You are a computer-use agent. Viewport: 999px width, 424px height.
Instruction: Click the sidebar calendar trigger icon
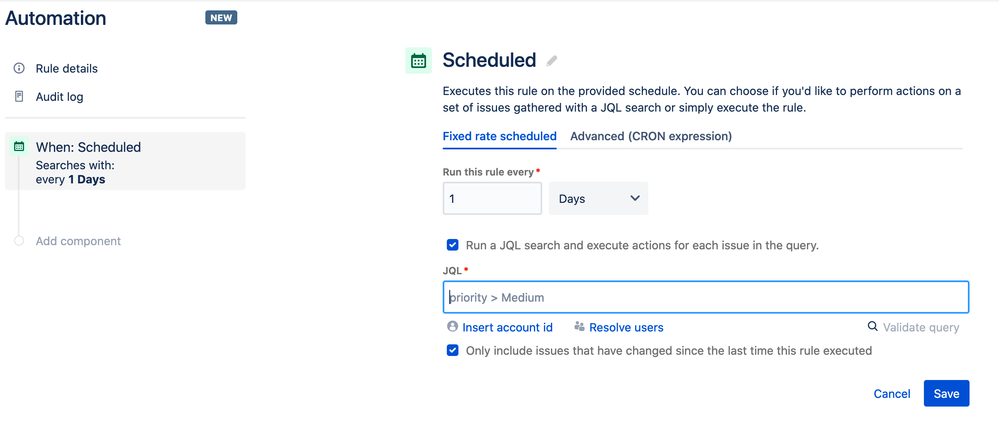click(19, 147)
